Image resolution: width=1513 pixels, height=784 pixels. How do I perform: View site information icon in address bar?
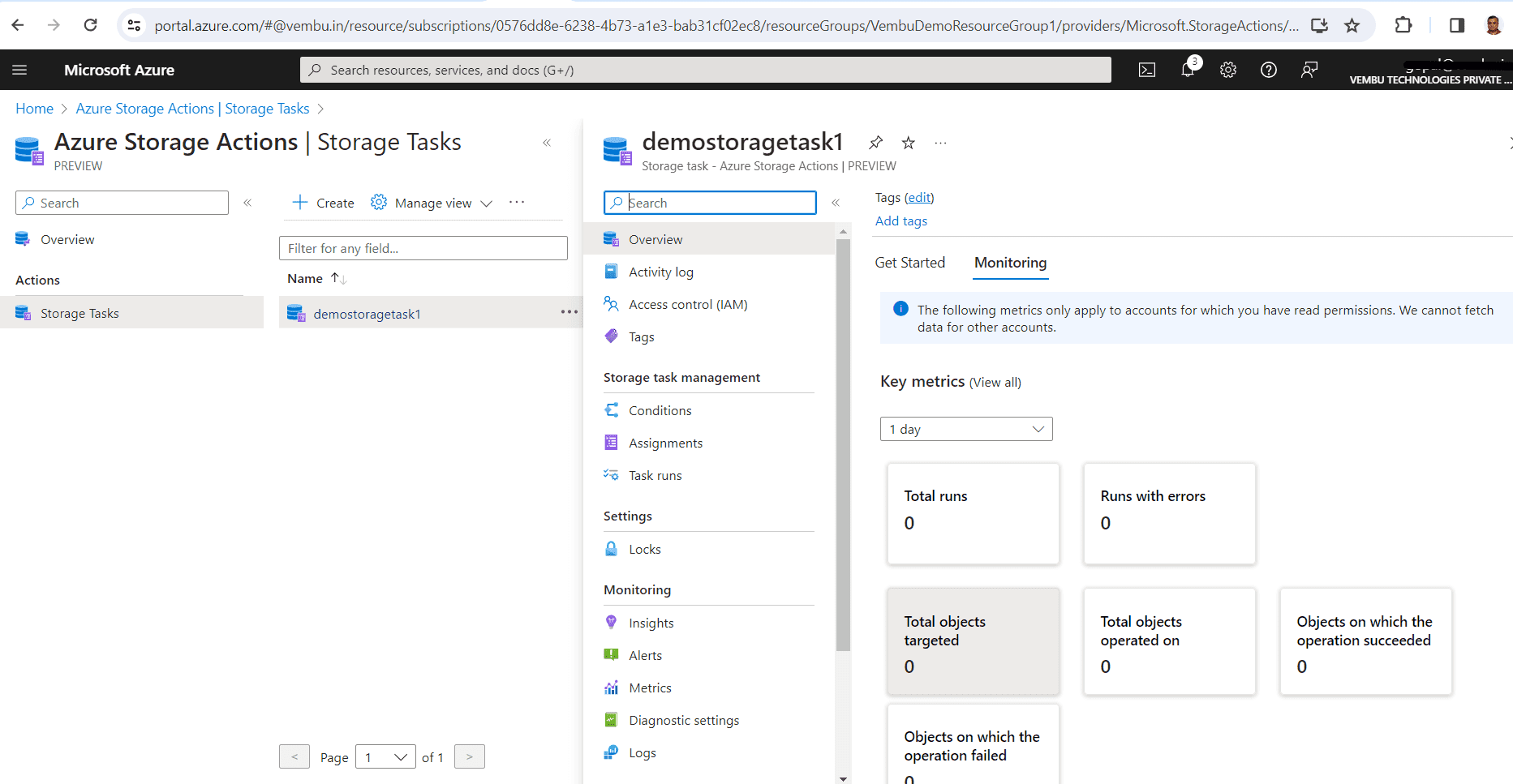[135, 25]
